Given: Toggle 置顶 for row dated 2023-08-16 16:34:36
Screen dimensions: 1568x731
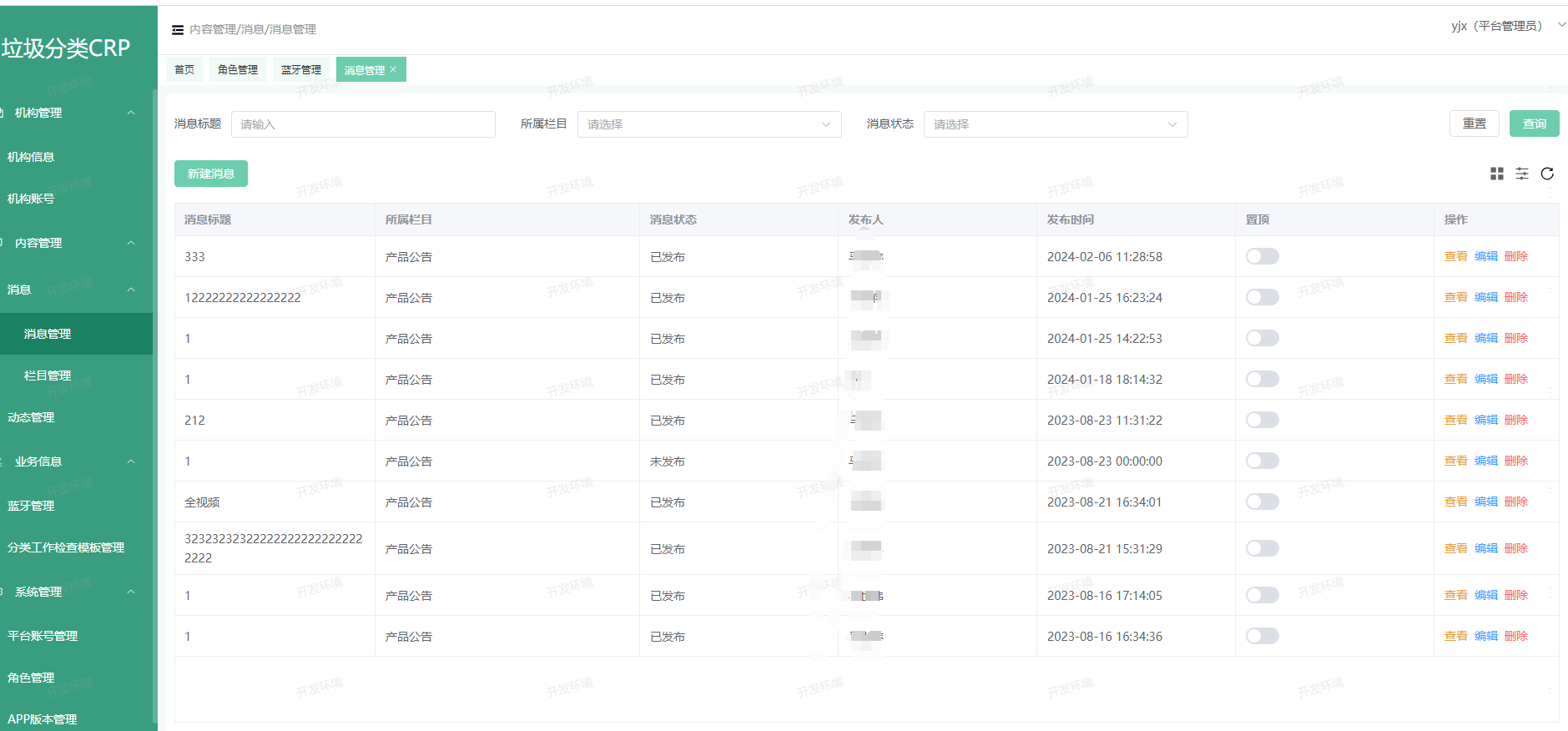Looking at the screenshot, I should point(1262,636).
